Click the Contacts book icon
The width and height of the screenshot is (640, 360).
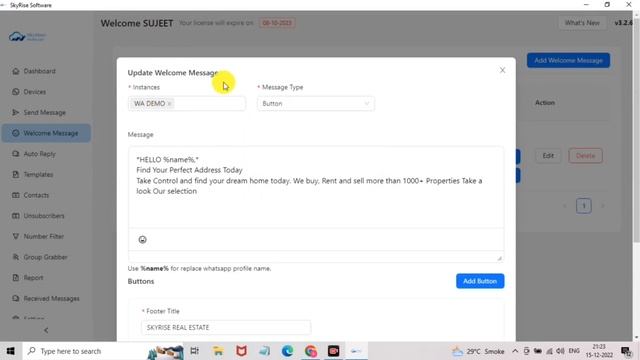16,195
